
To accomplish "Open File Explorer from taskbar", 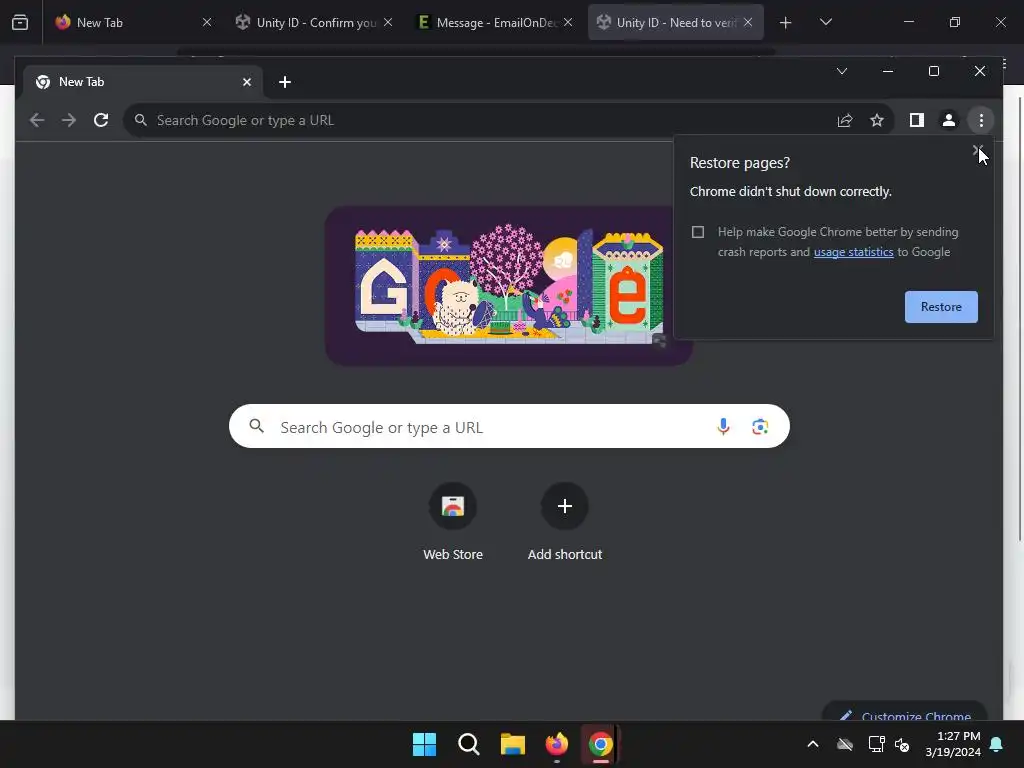I will (x=513, y=744).
